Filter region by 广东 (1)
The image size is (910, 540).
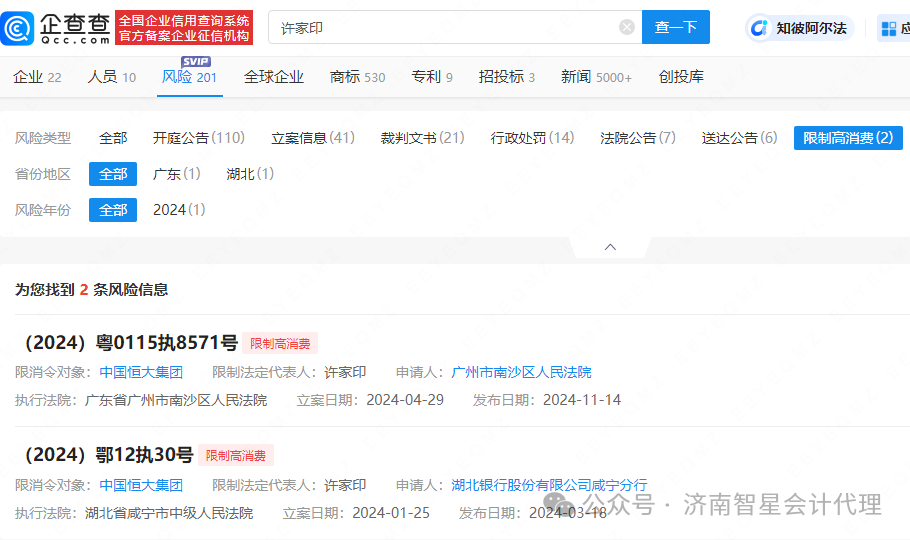coord(176,174)
